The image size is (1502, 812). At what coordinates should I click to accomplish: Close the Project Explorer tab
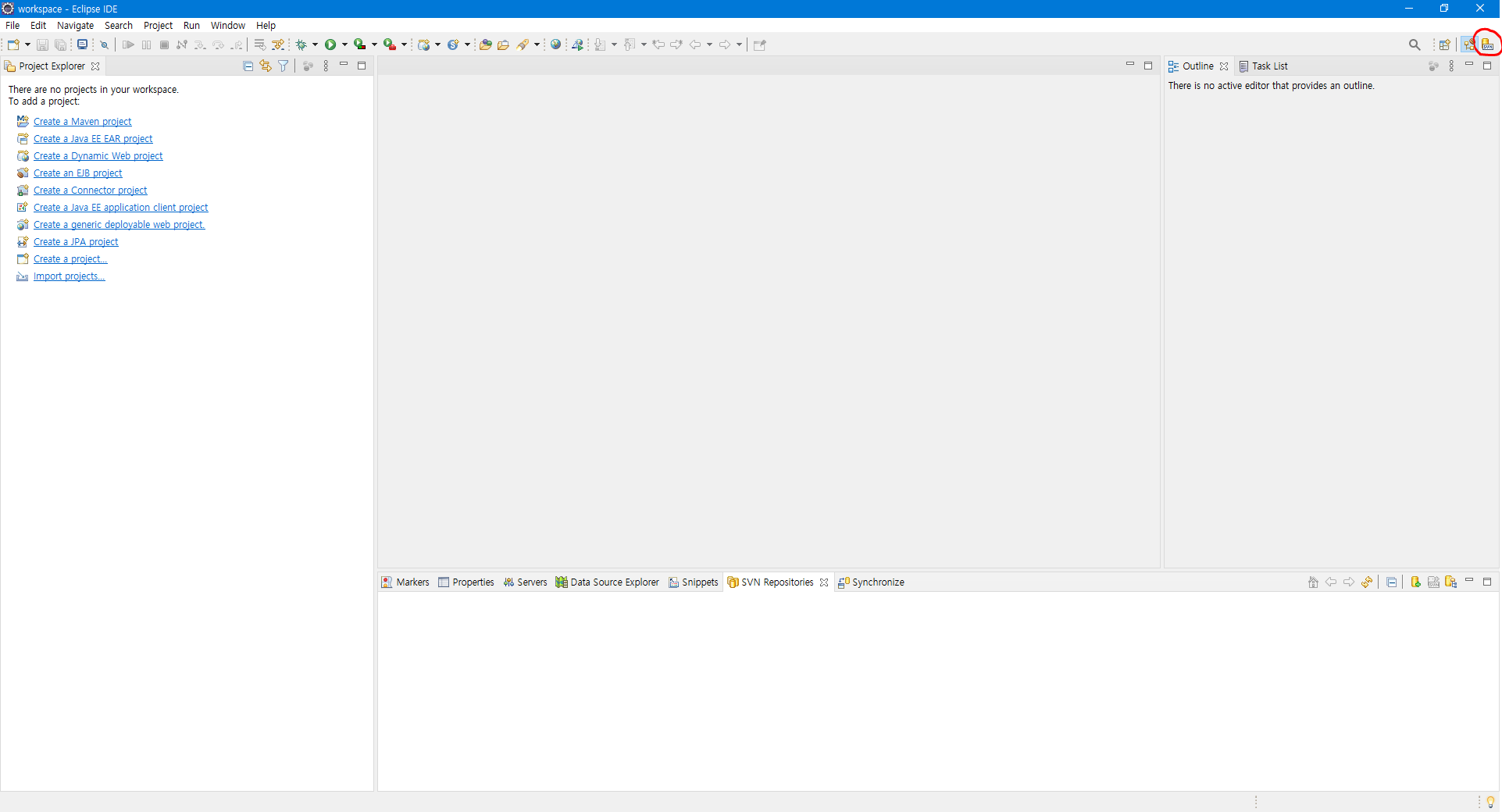pyautogui.click(x=95, y=66)
